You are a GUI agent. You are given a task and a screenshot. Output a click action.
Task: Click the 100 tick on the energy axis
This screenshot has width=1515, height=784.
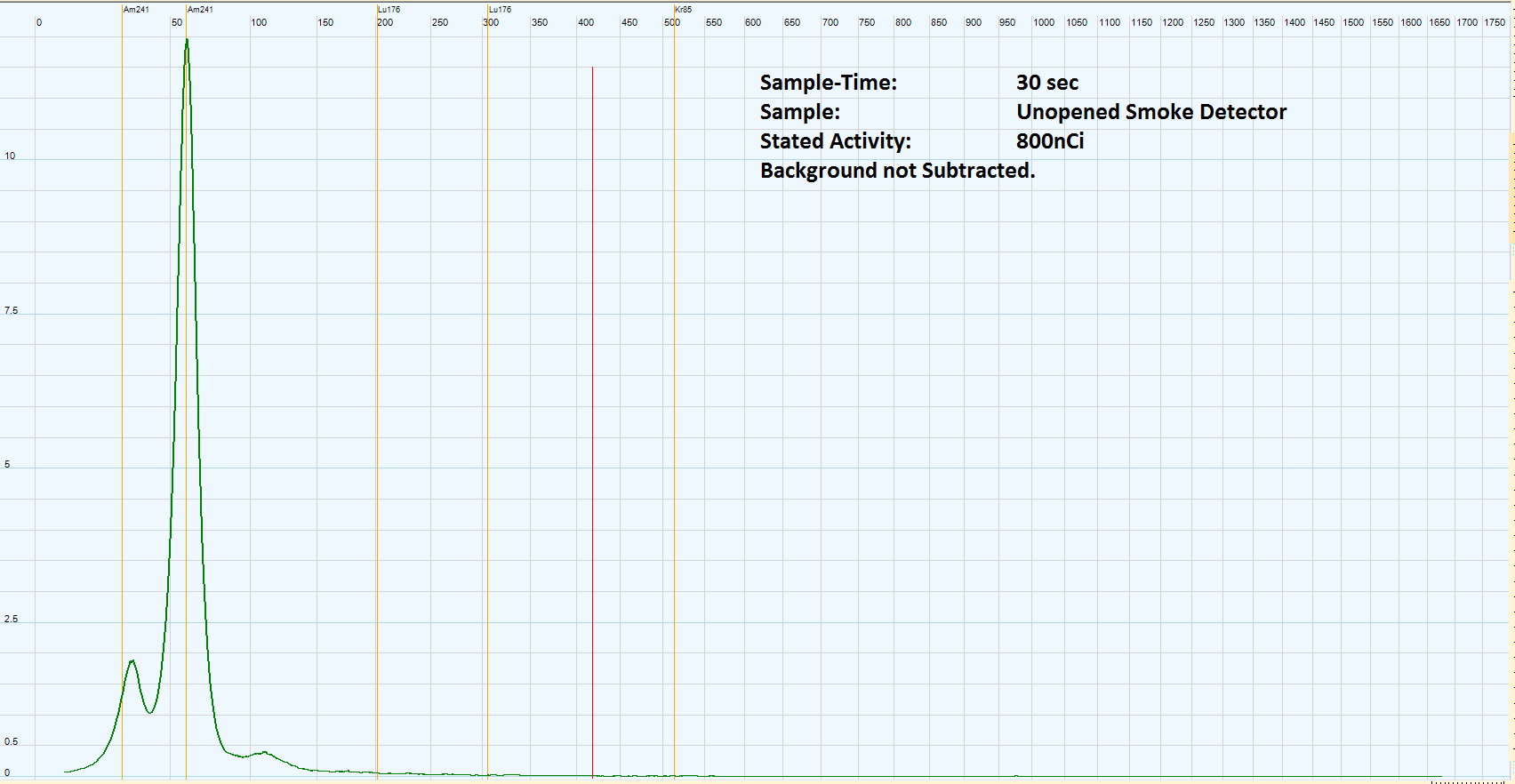tap(259, 22)
